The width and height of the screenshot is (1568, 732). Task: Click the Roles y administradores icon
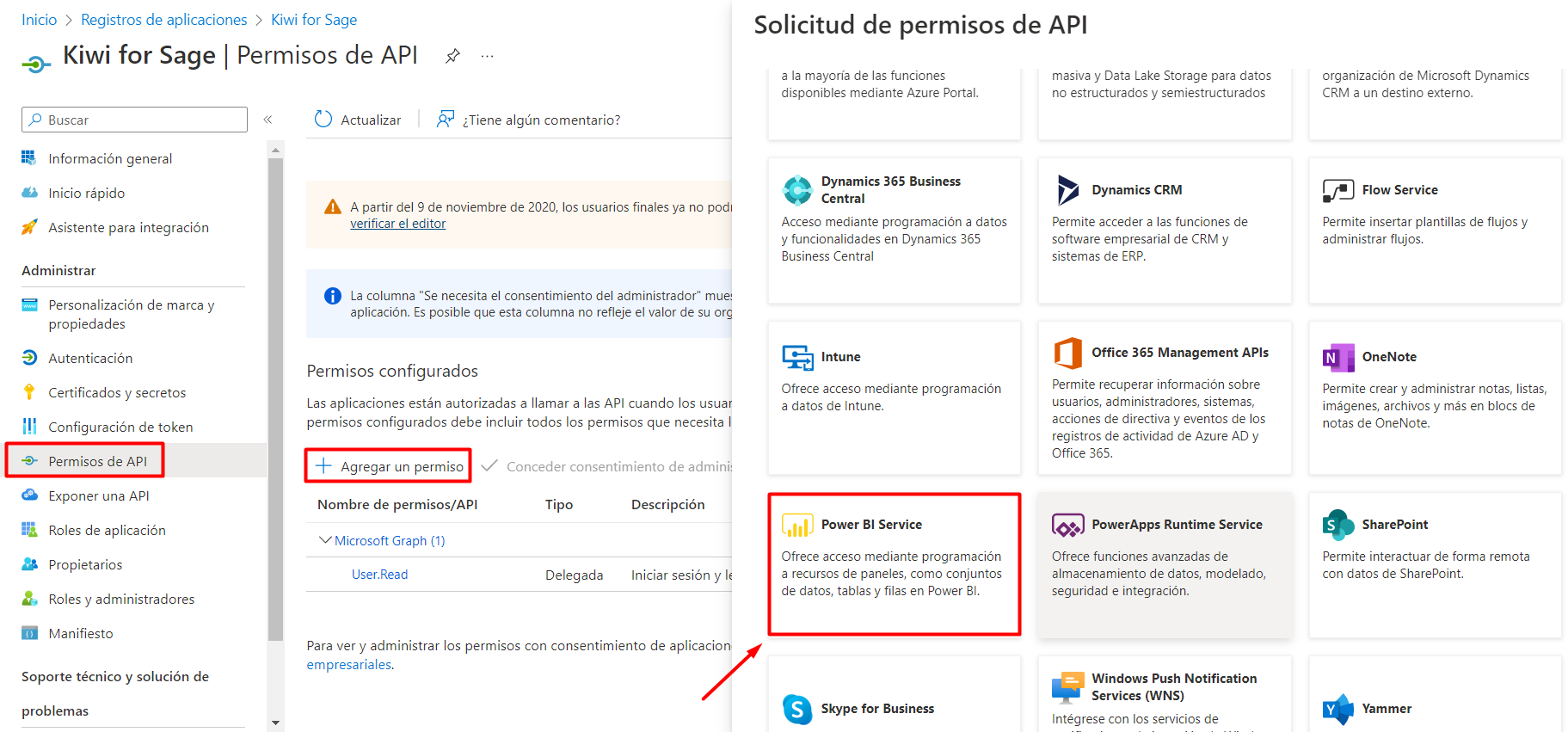[x=29, y=599]
